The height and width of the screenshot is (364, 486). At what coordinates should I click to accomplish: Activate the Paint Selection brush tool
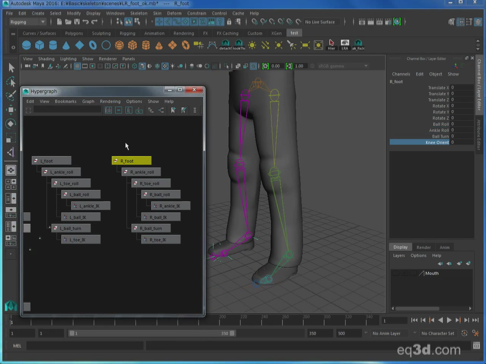pos(11,96)
